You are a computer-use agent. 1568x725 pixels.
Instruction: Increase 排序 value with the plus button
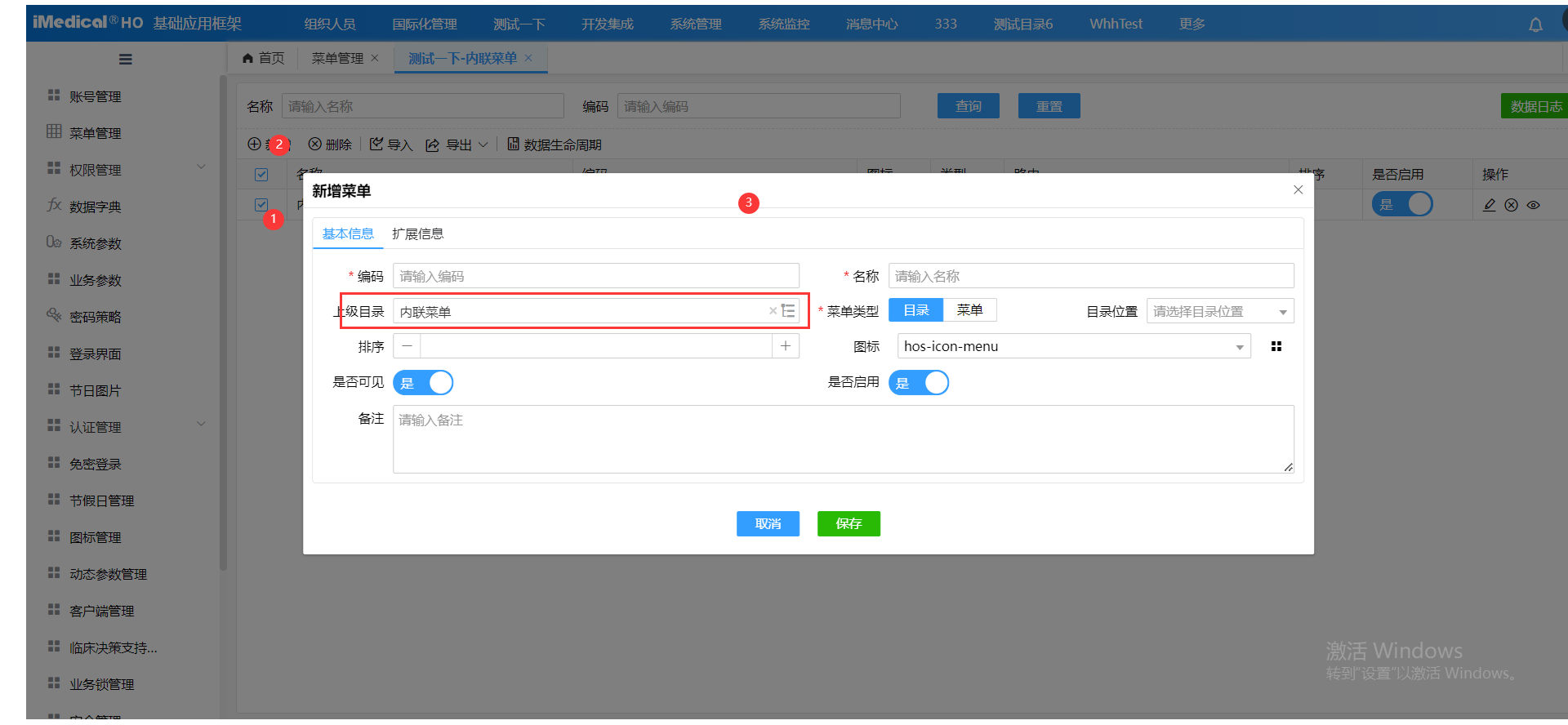click(x=785, y=346)
